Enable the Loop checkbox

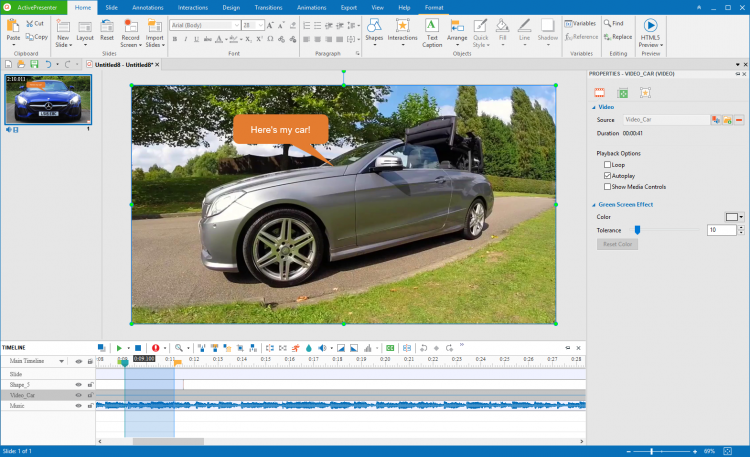click(607, 164)
